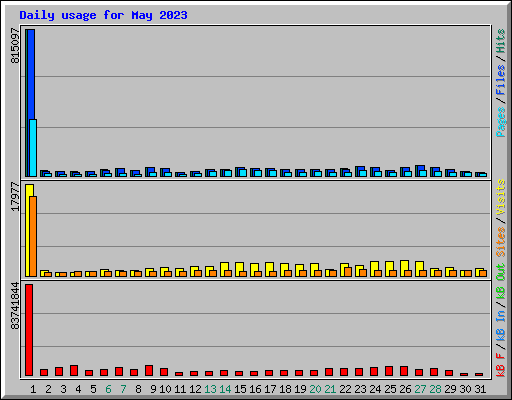Click the red kB bar for day 31

click(x=479, y=374)
